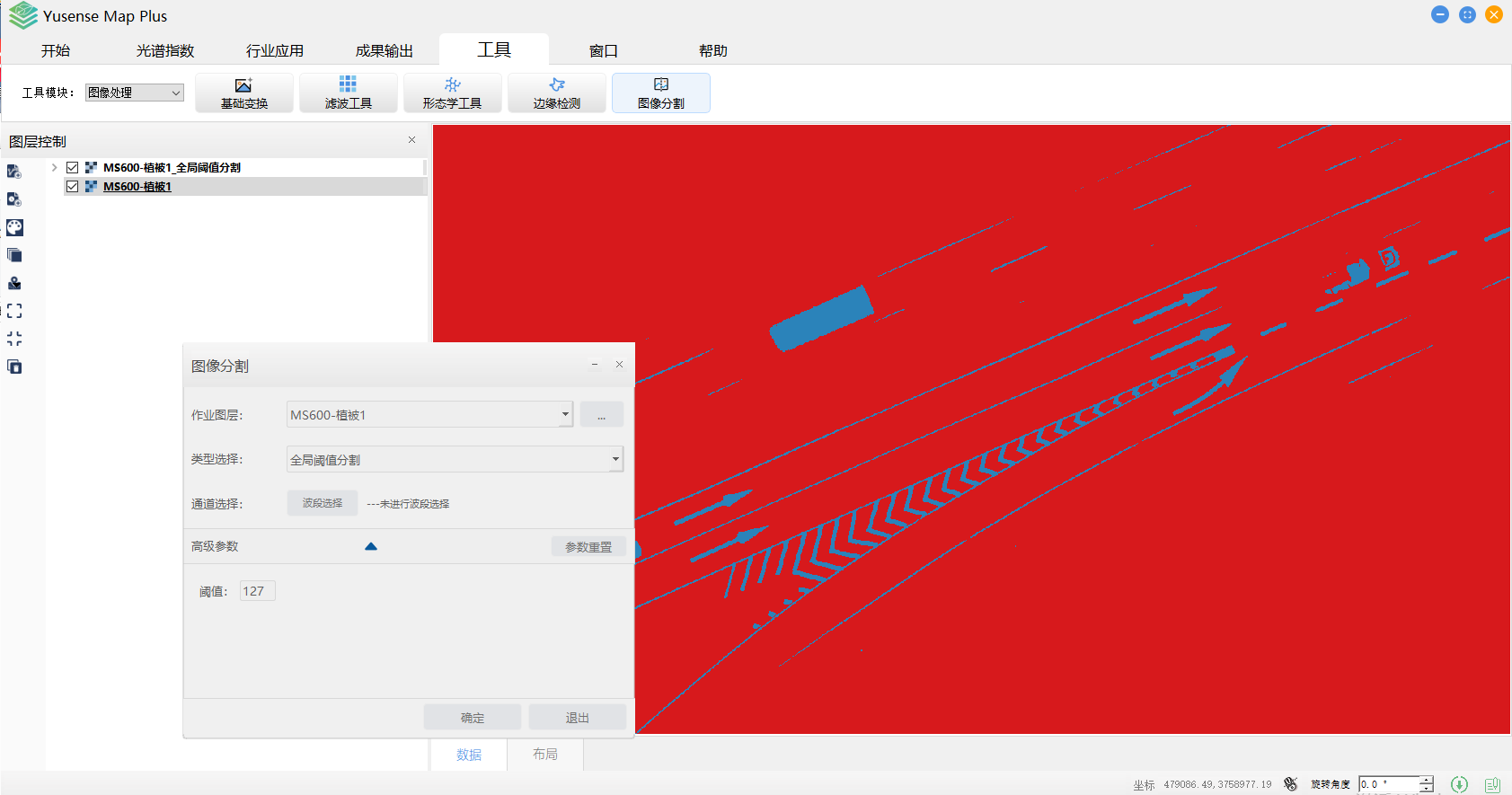Viewport: 1512px width, 795px height.
Task: Open the 成果输出 ribbon tab
Action: 385,51
